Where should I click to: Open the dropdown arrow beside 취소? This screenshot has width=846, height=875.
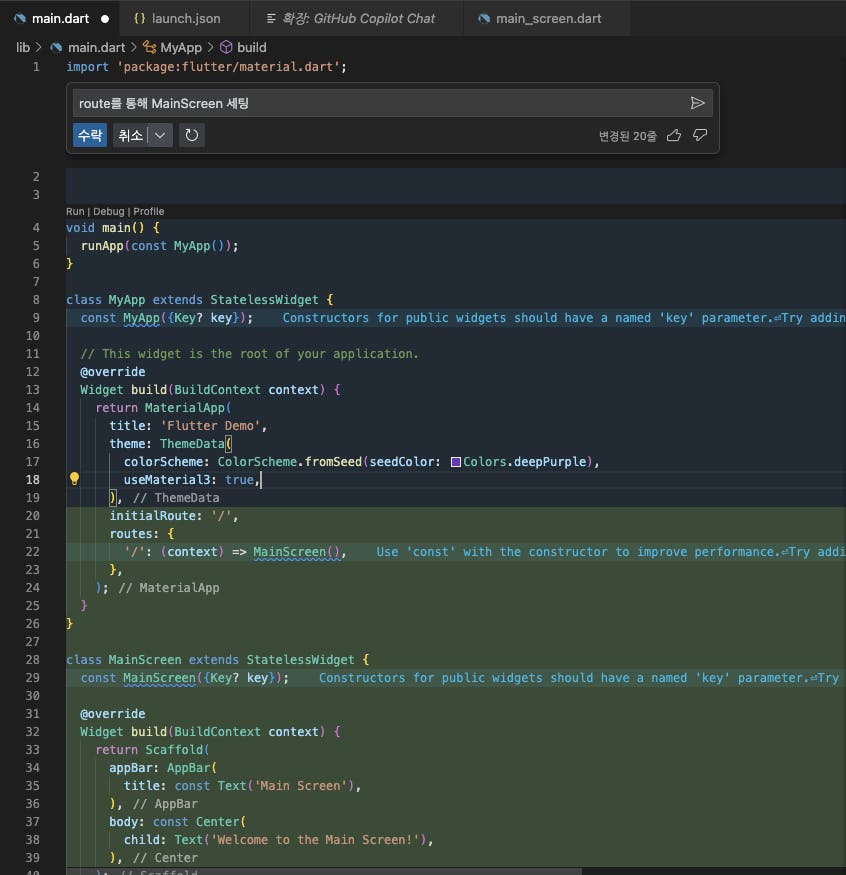pyautogui.click(x=160, y=135)
